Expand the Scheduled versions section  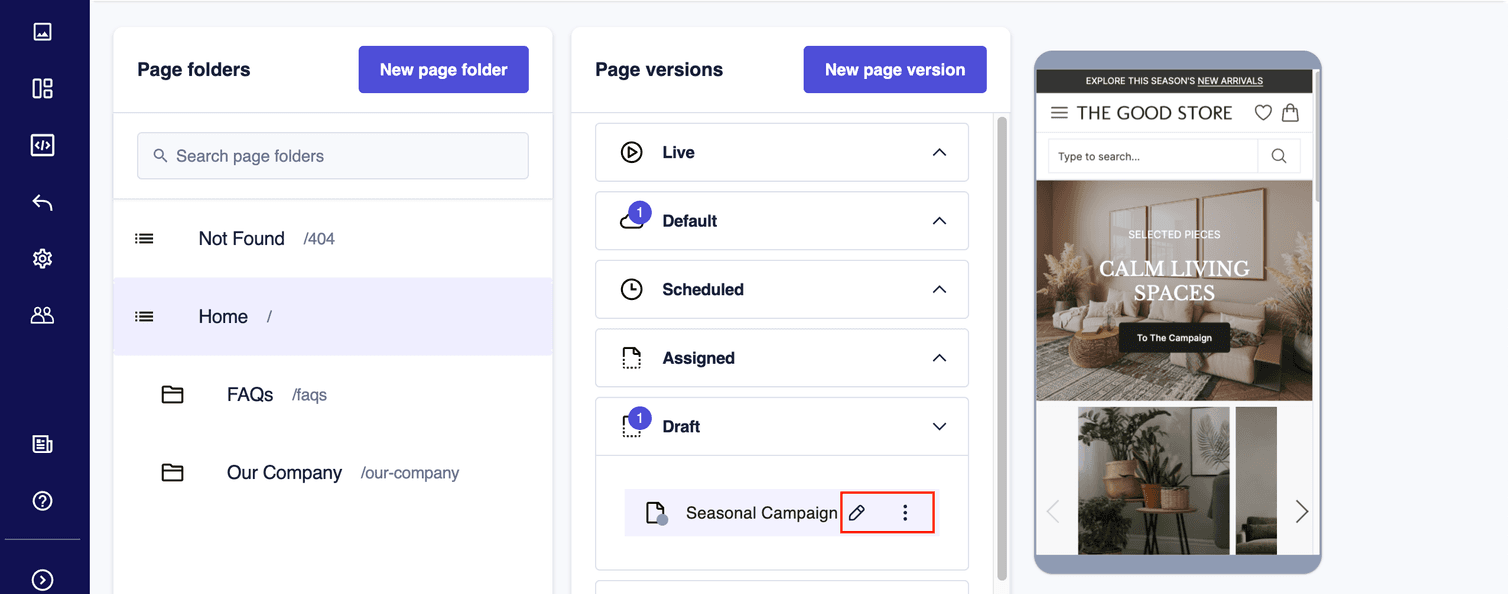pyautogui.click(x=939, y=289)
